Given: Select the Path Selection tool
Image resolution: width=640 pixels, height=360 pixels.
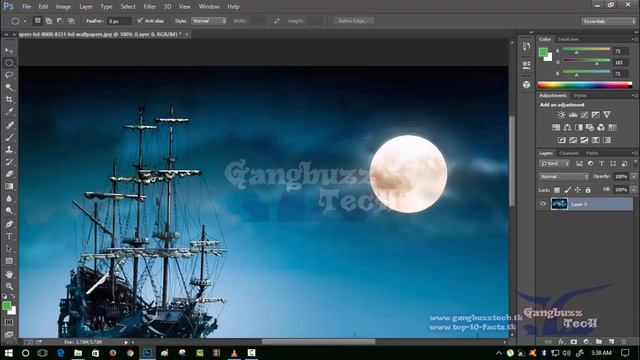Looking at the screenshot, I should pos(9,249).
